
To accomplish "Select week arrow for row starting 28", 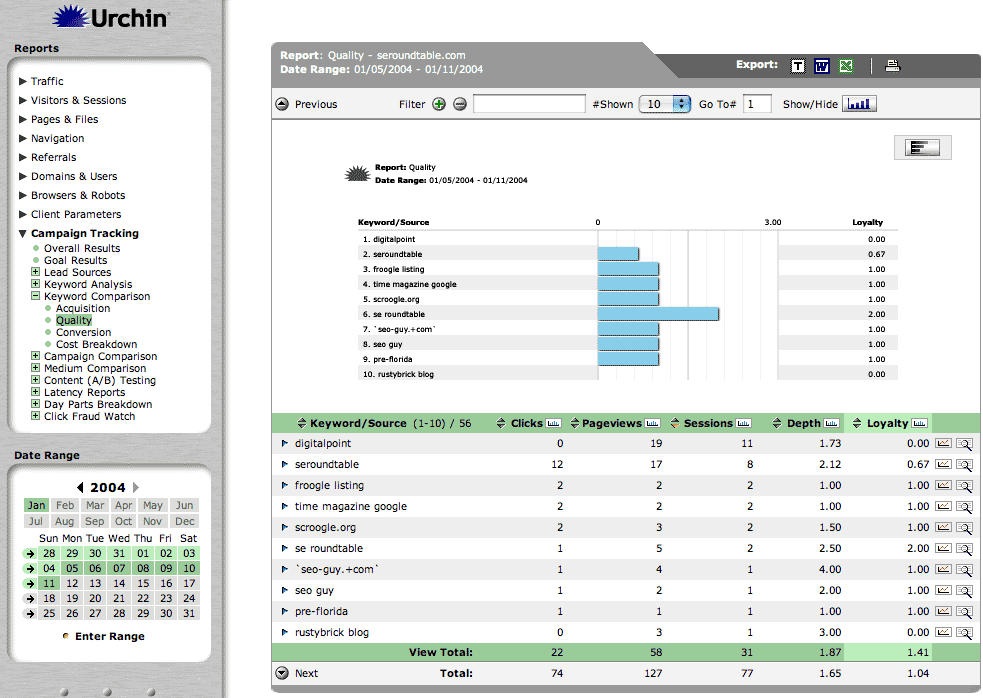I will tap(29, 553).
